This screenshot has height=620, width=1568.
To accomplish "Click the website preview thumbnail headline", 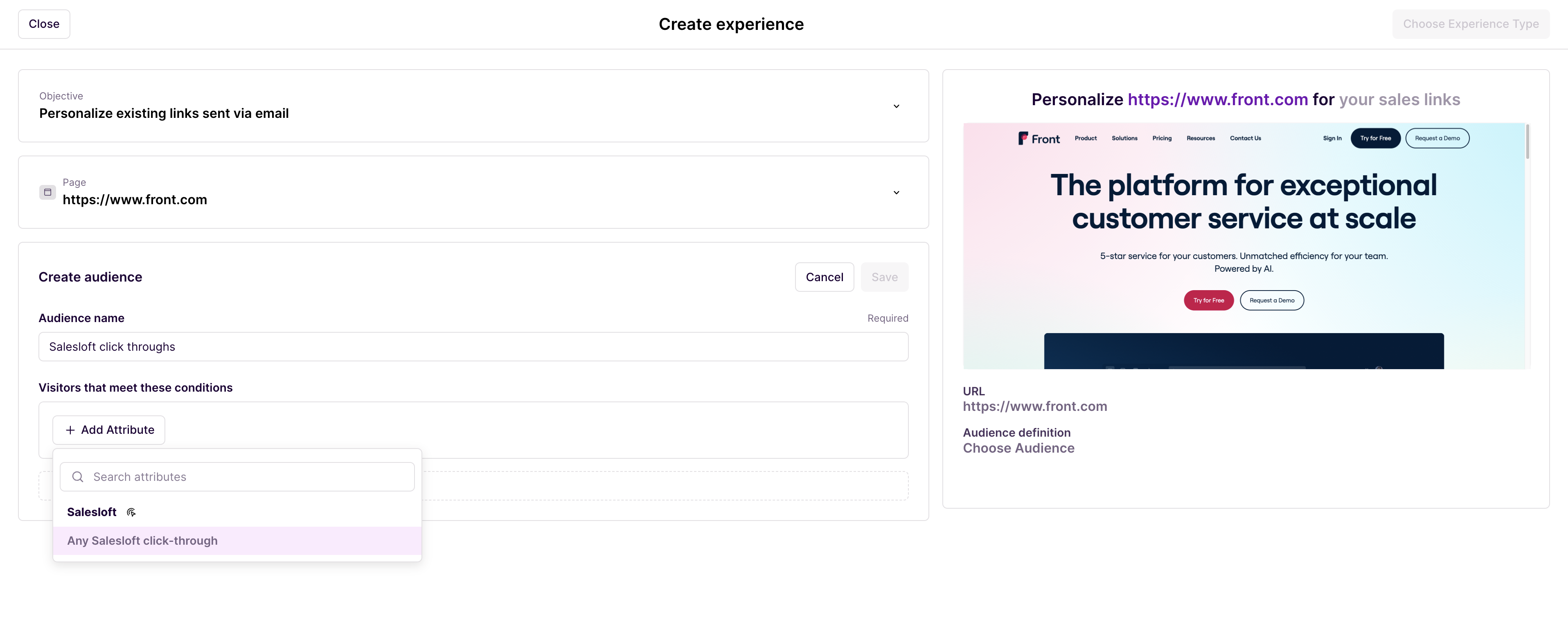I will pyautogui.click(x=1243, y=202).
